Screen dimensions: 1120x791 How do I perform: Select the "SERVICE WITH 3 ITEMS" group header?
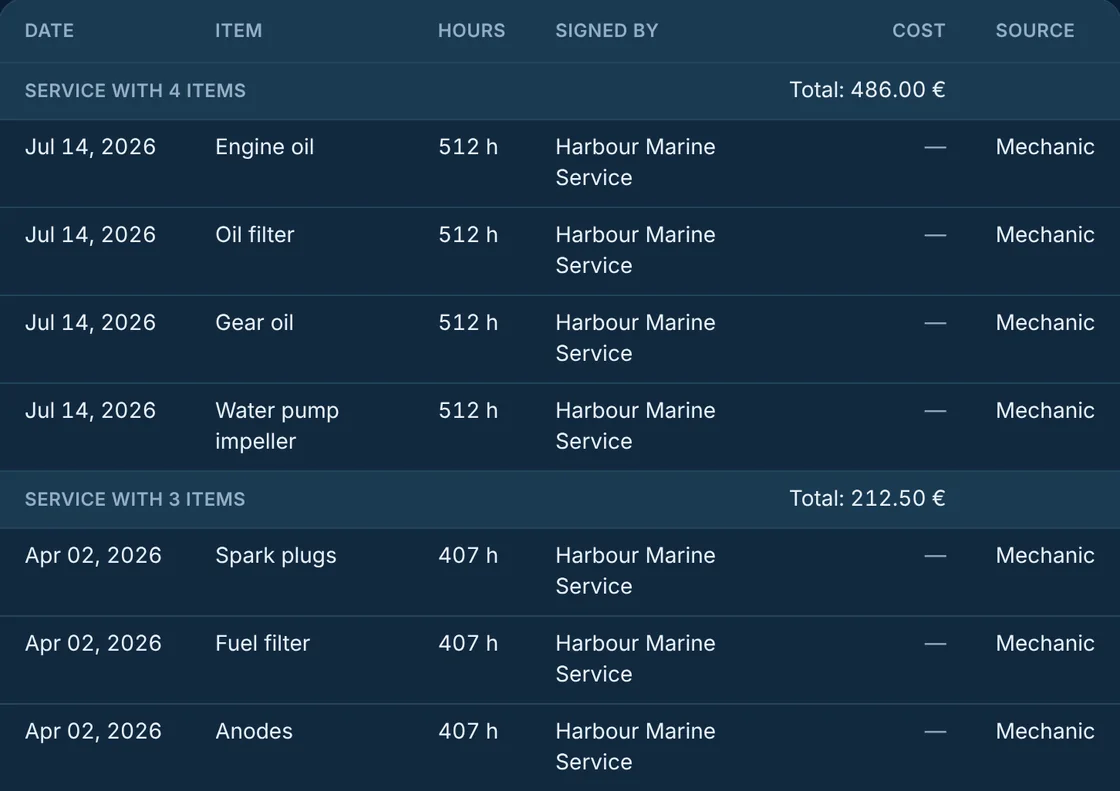[x=135, y=499]
